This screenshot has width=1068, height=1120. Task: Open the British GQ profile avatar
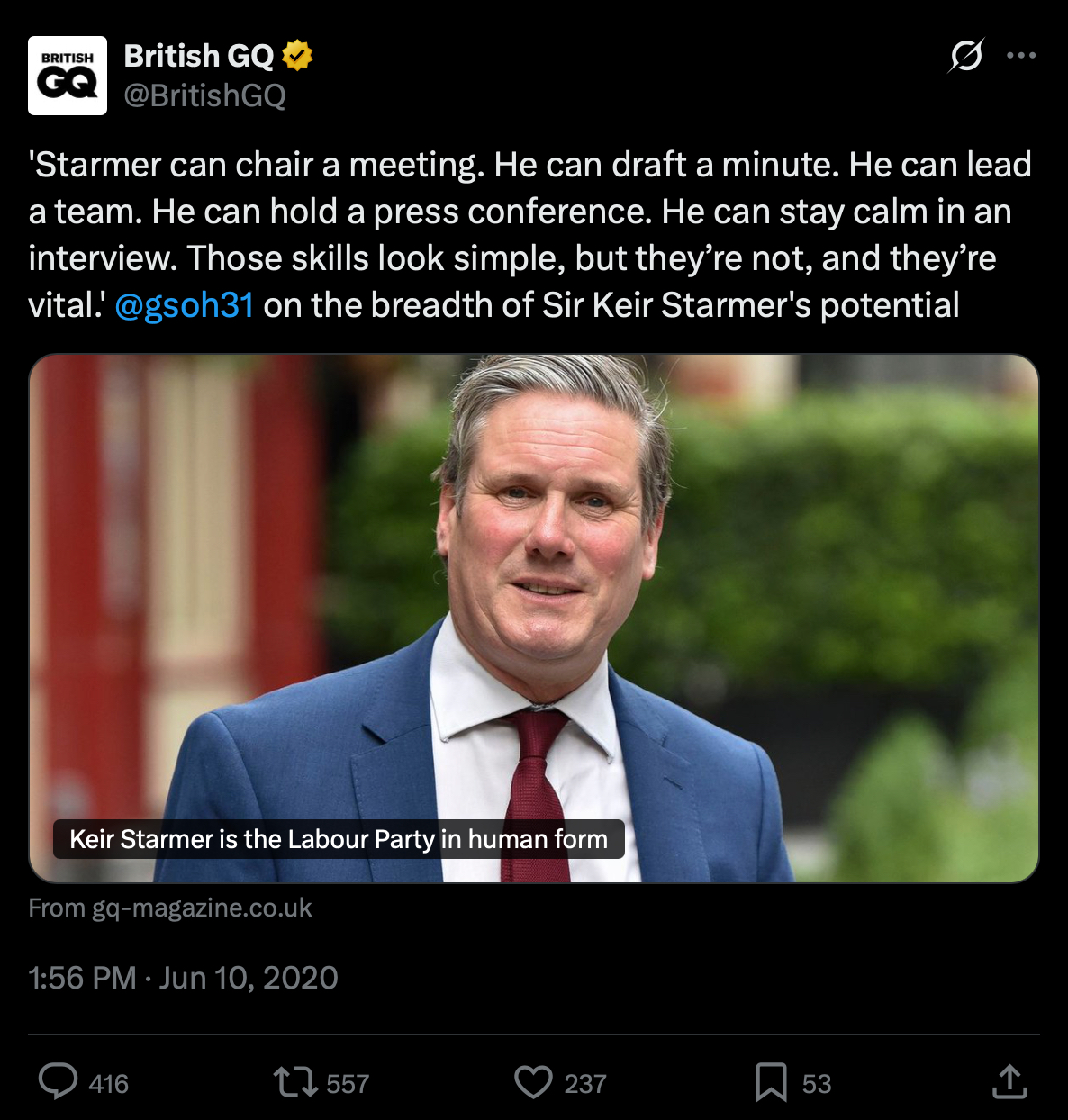tap(68, 76)
